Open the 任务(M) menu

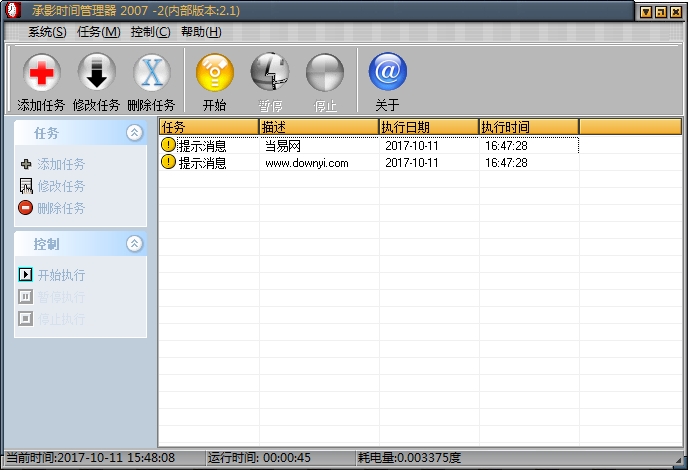98,32
